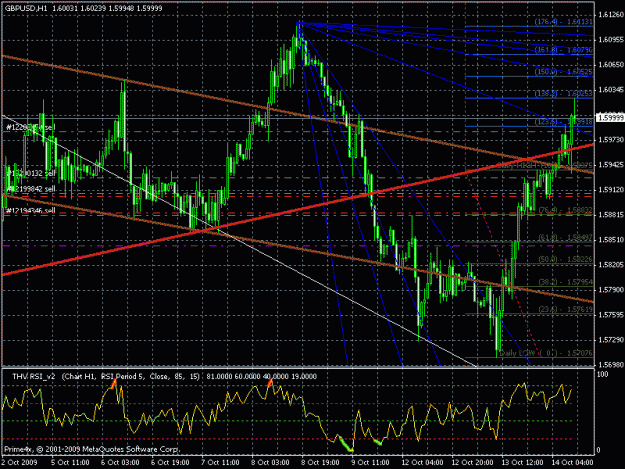Click the 5 Oct 11:00 time label
Viewport: 625px width, 469px height.
[70, 462]
